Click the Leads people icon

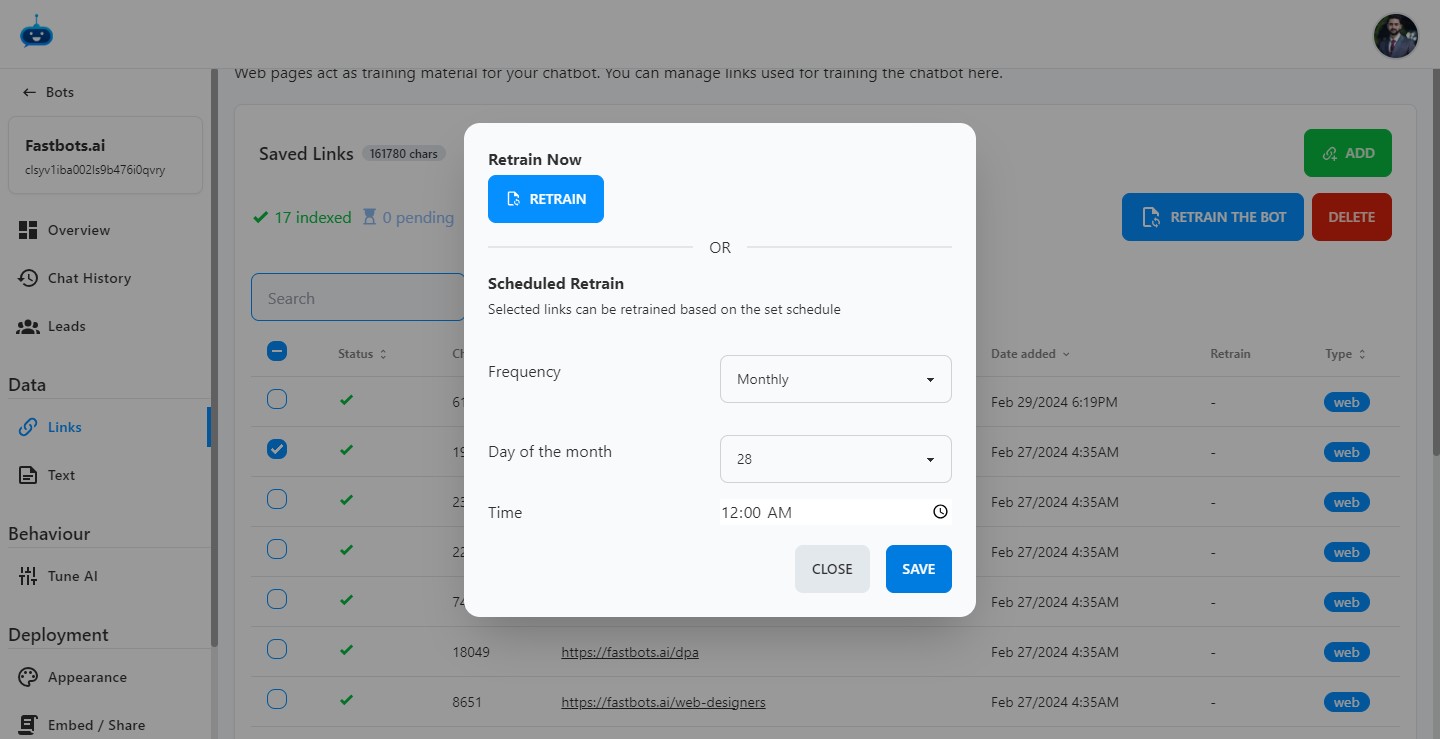(28, 326)
